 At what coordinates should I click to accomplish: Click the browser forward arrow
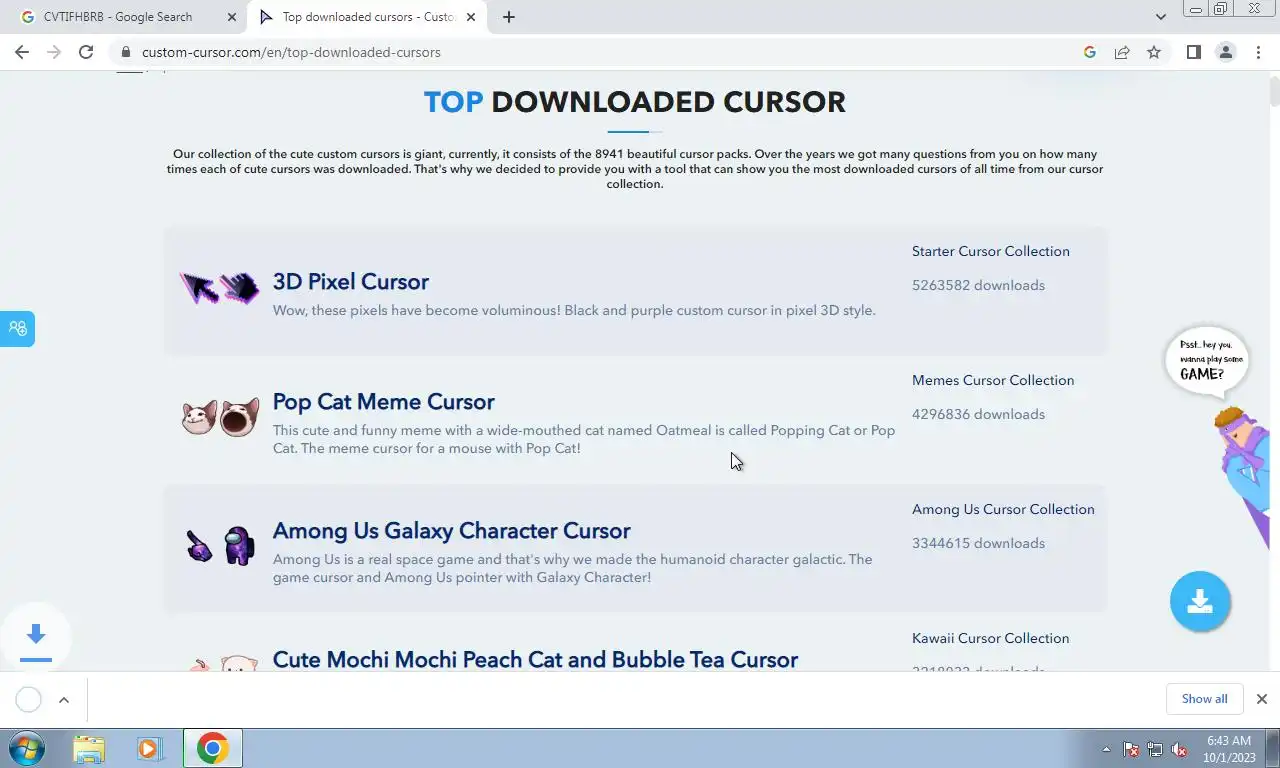tap(54, 52)
